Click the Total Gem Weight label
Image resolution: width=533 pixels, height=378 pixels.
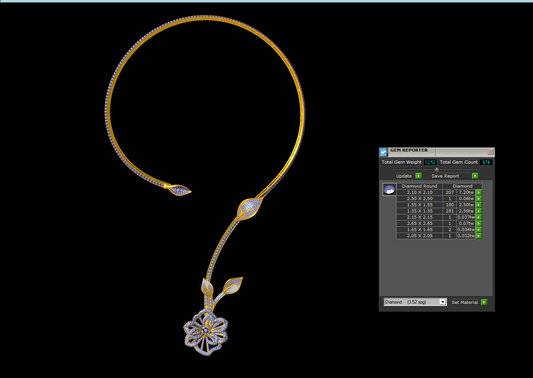coord(401,162)
